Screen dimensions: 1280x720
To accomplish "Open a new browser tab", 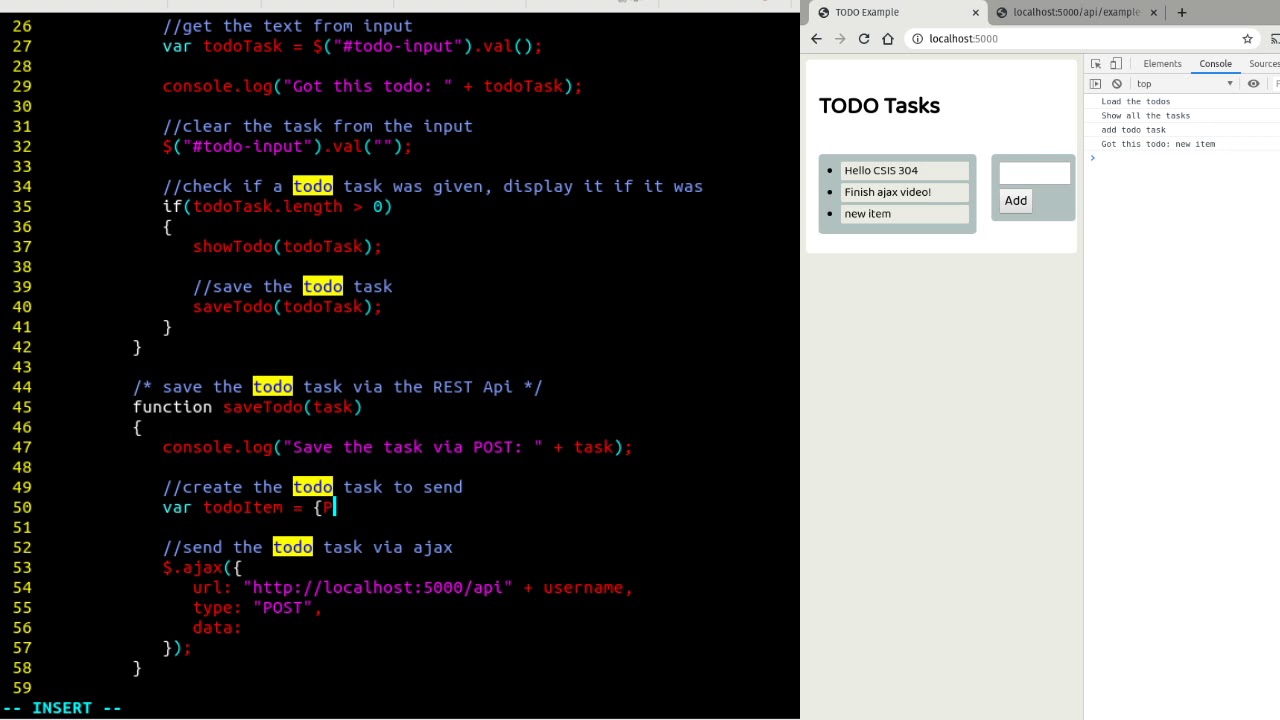I will point(1182,12).
